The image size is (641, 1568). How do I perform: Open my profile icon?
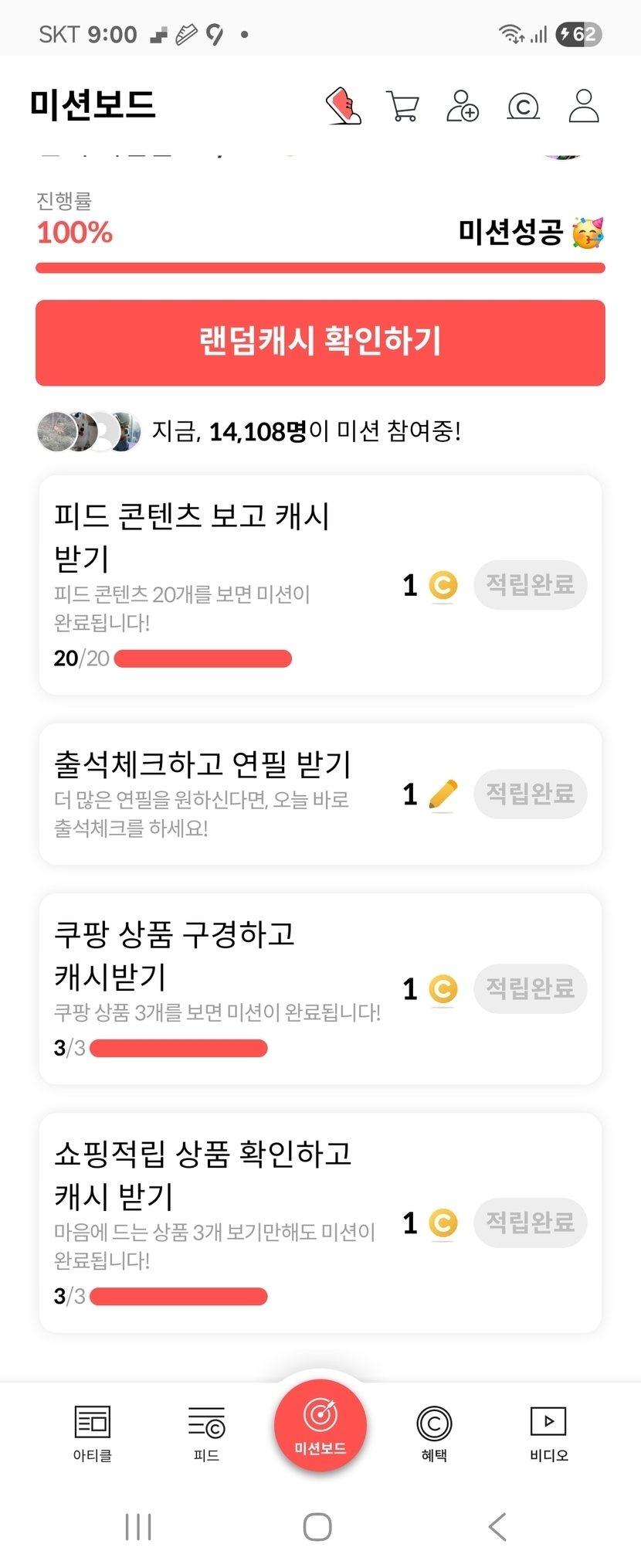tap(584, 106)
